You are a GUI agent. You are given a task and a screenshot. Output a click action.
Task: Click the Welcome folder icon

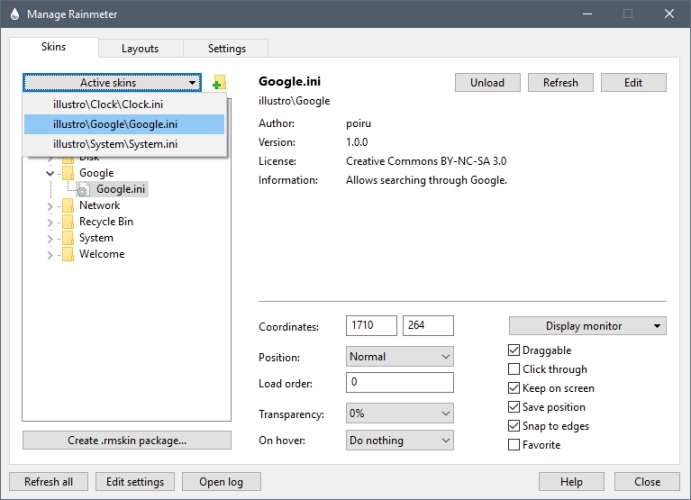68,254
